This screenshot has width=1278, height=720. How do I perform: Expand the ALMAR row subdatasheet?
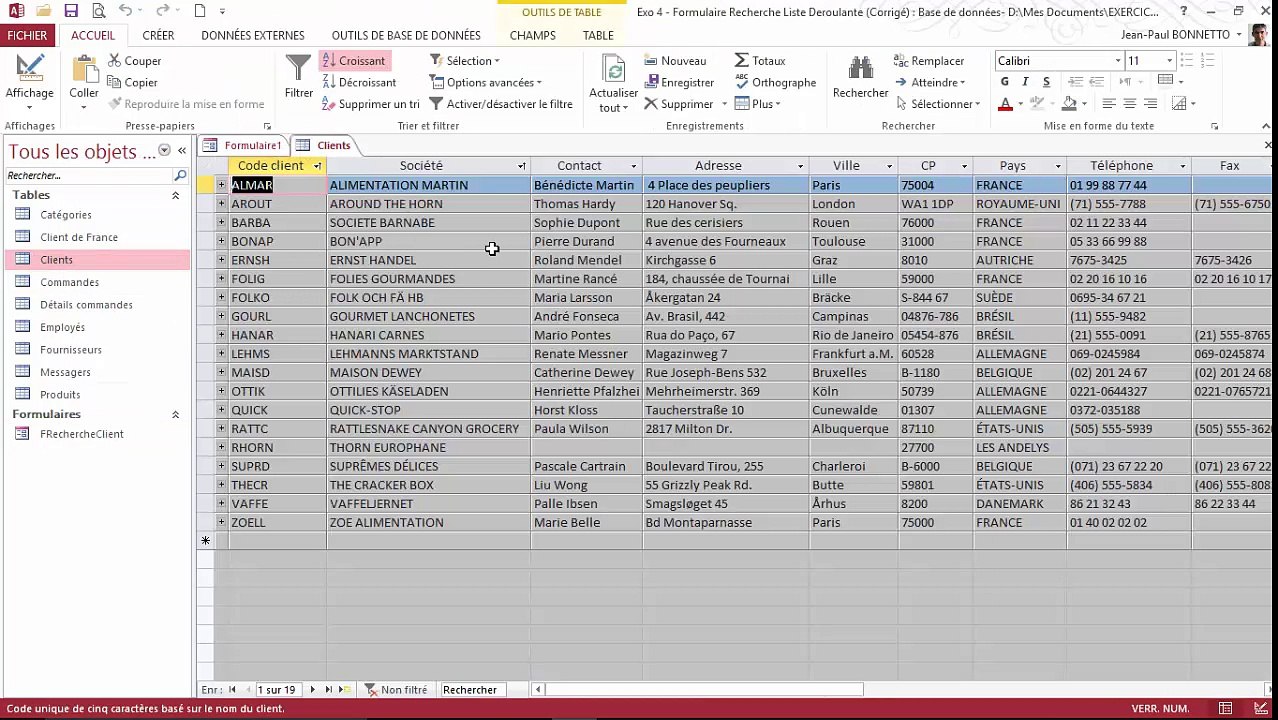221,185
